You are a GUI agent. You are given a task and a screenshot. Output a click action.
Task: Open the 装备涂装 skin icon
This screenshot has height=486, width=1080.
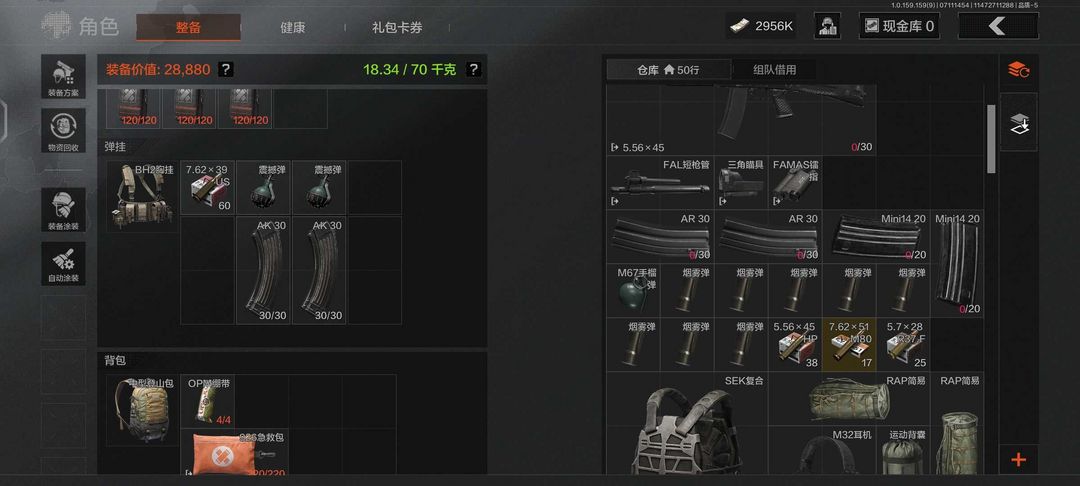(63, 209)
